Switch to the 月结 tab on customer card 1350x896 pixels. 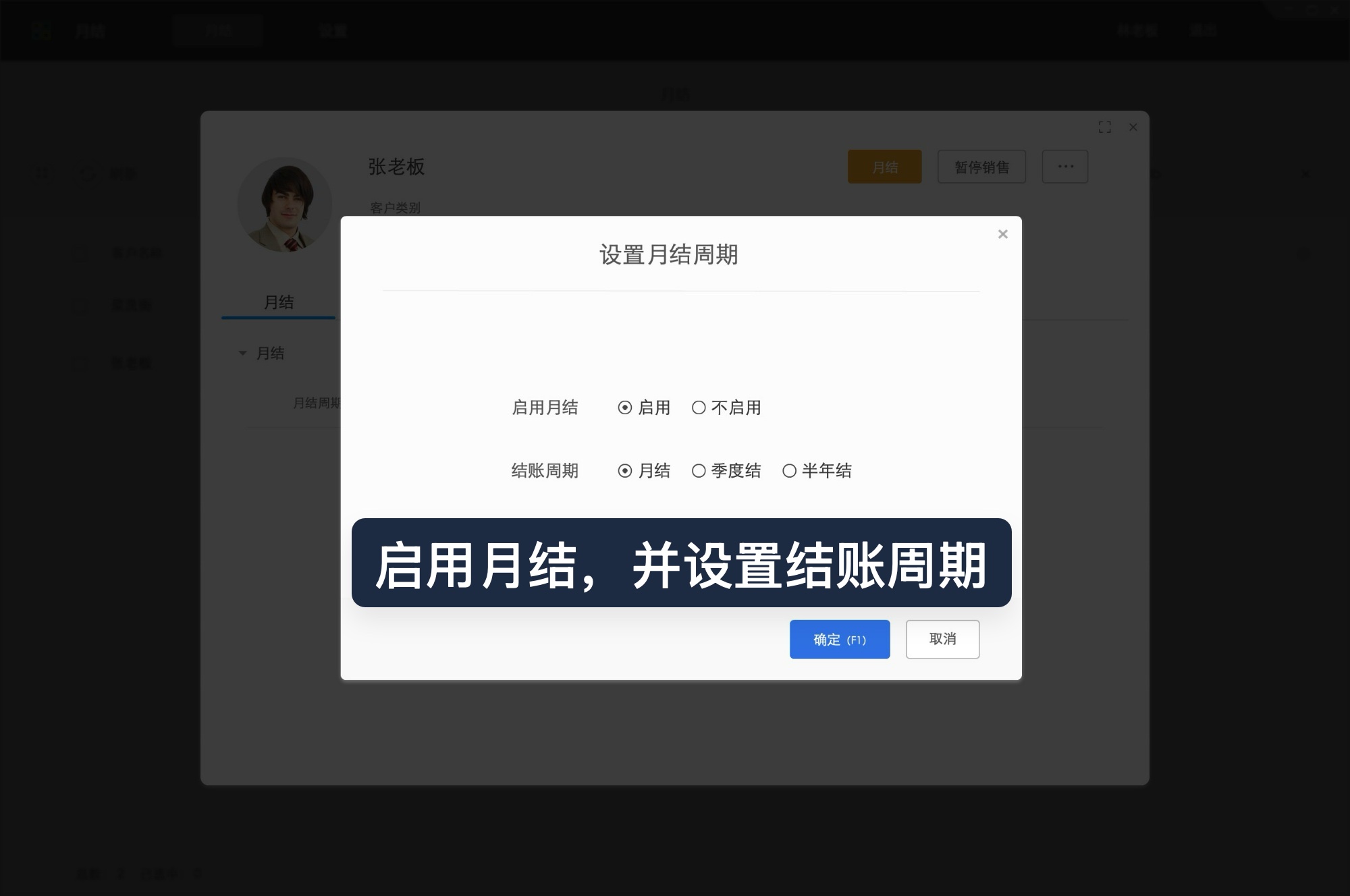click(277, 303)
